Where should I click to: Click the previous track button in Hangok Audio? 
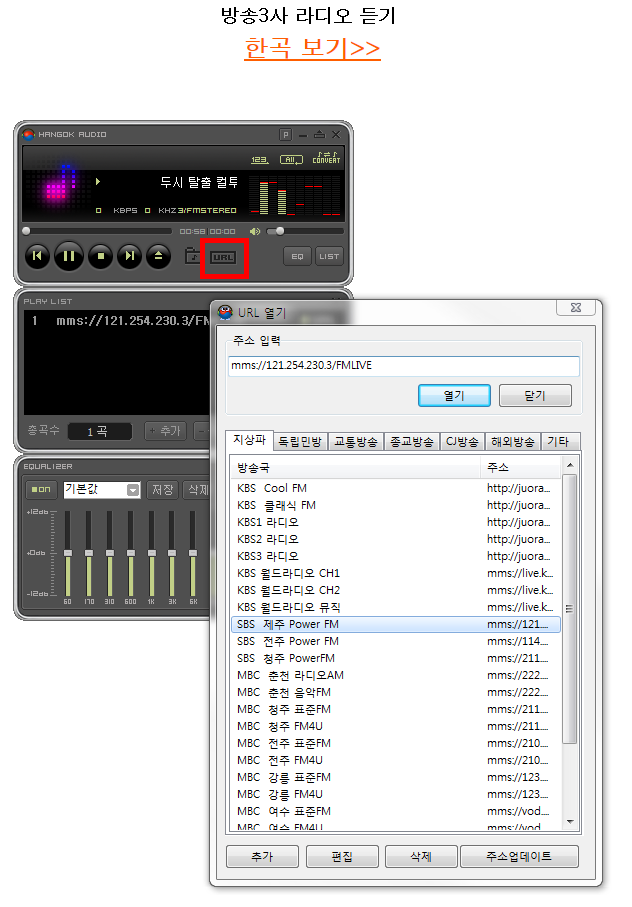click(37, 256)
